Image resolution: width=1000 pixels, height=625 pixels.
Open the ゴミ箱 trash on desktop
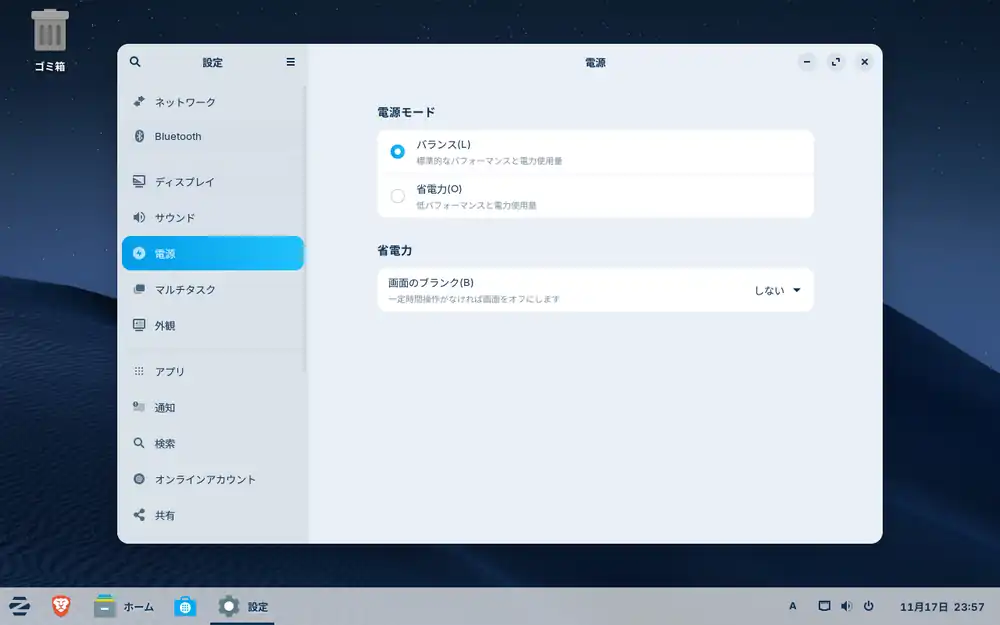pos(49,40)
